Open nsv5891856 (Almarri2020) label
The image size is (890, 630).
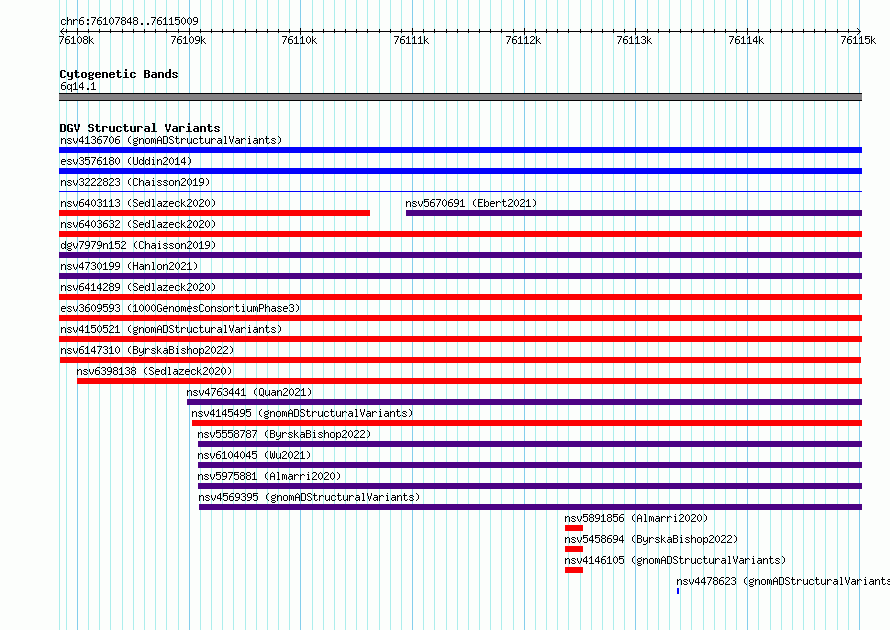point(636,518)
